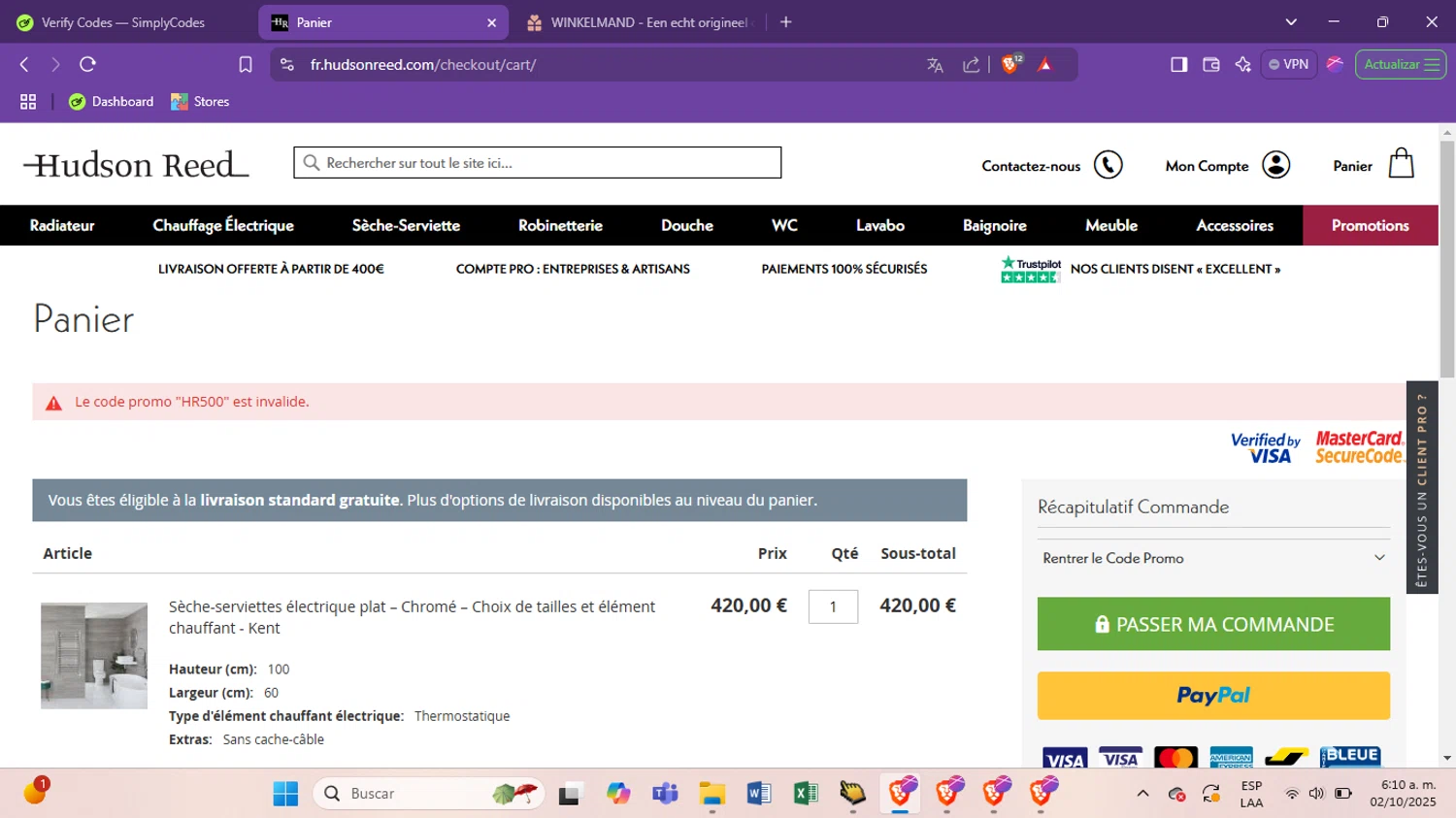This screenshot has height=818, width=1456.
Task: Click the VPN button
Action: (1288, 64)
